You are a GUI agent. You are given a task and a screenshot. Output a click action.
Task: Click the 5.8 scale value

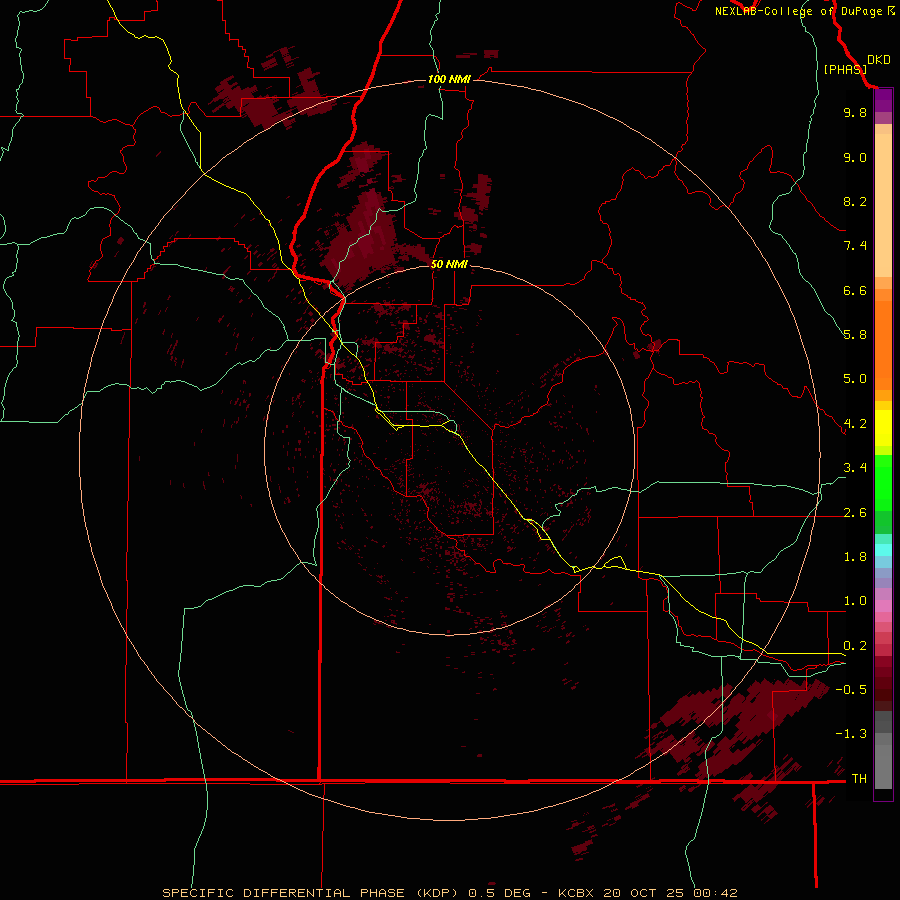855,335
